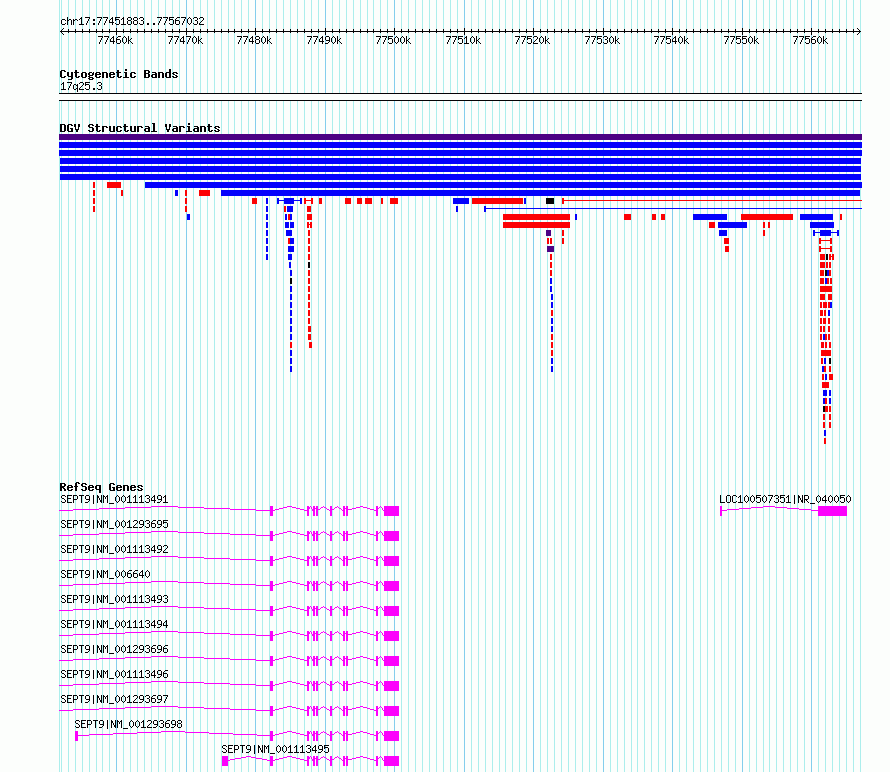The height and width of the screenshot is (772, 890).
Task: Open SEPT9|NM_001113494 transcript label
Action: coord(114,624)
